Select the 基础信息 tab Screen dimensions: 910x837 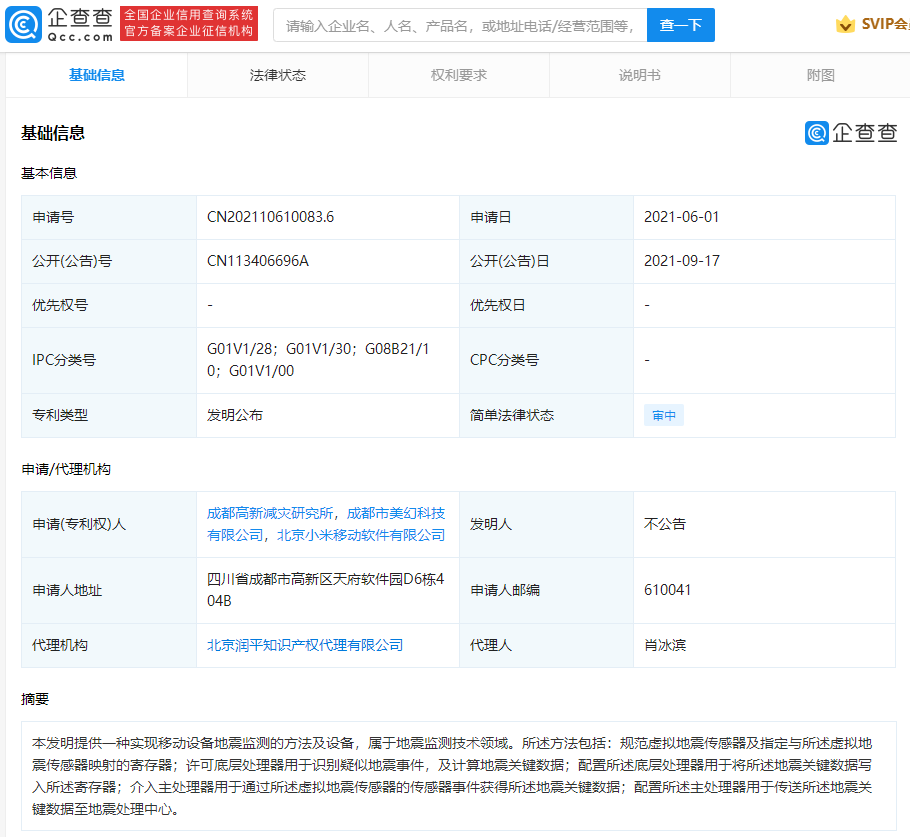point(96,74)
